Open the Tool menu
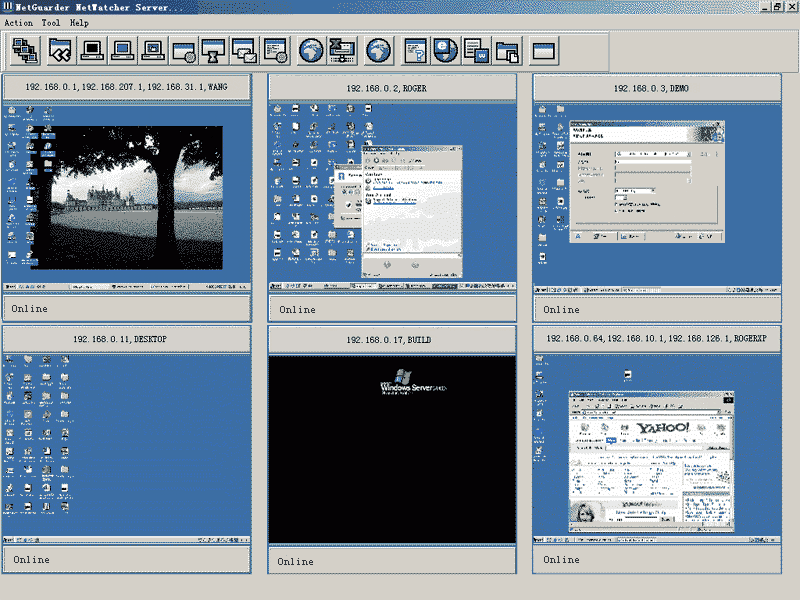The width and height of the screenshot is (800, 600). (51, 23)
